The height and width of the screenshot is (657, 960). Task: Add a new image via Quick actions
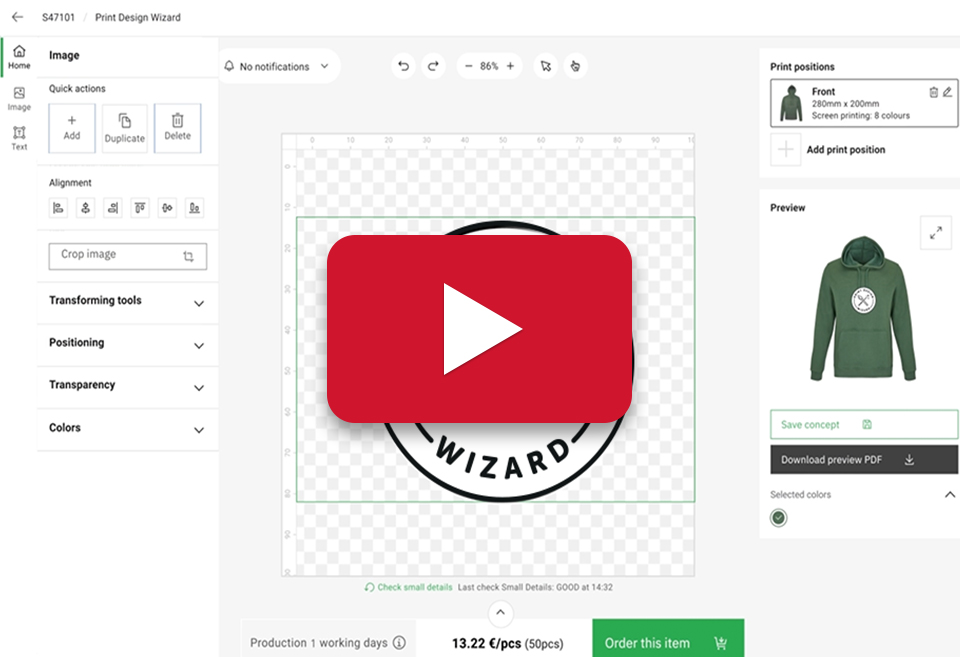[x=72, y=128]
